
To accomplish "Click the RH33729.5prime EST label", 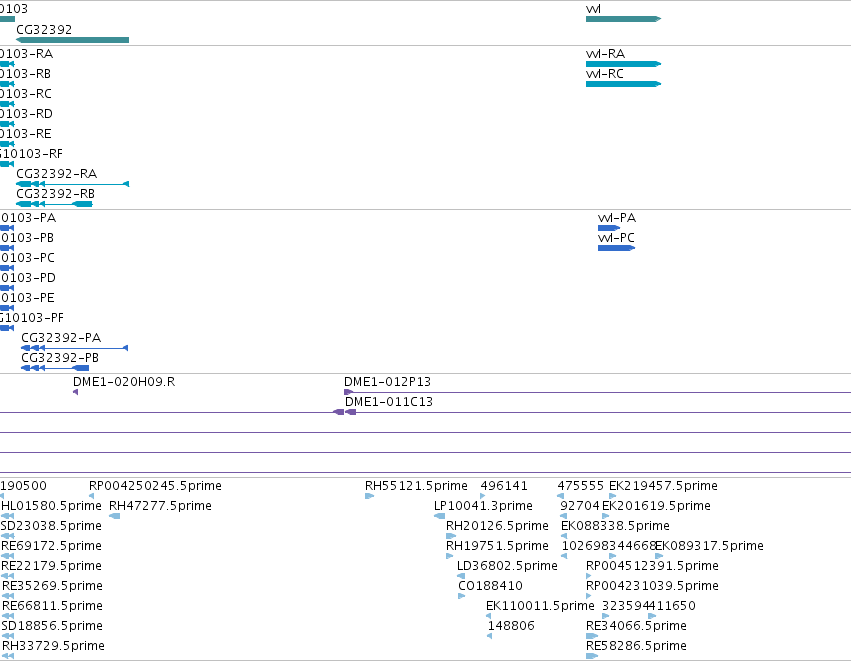I will 54,646.
